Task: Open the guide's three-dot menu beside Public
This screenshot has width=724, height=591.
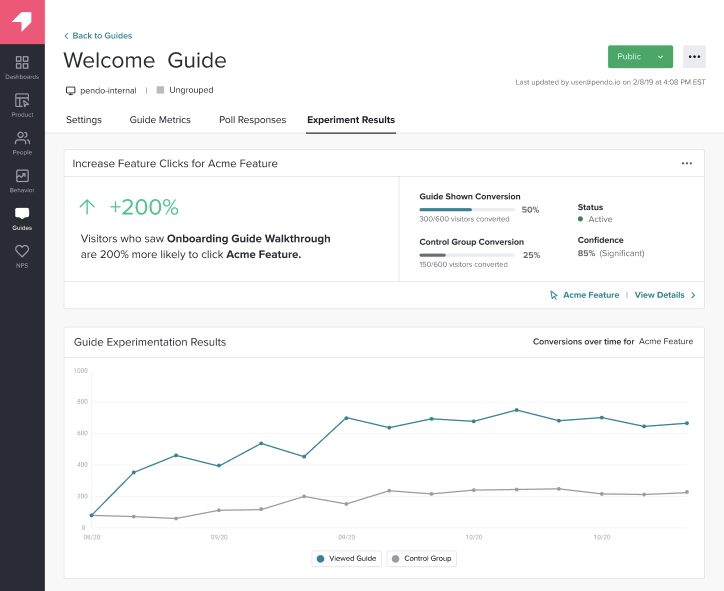Action: [x=694, y=57]
